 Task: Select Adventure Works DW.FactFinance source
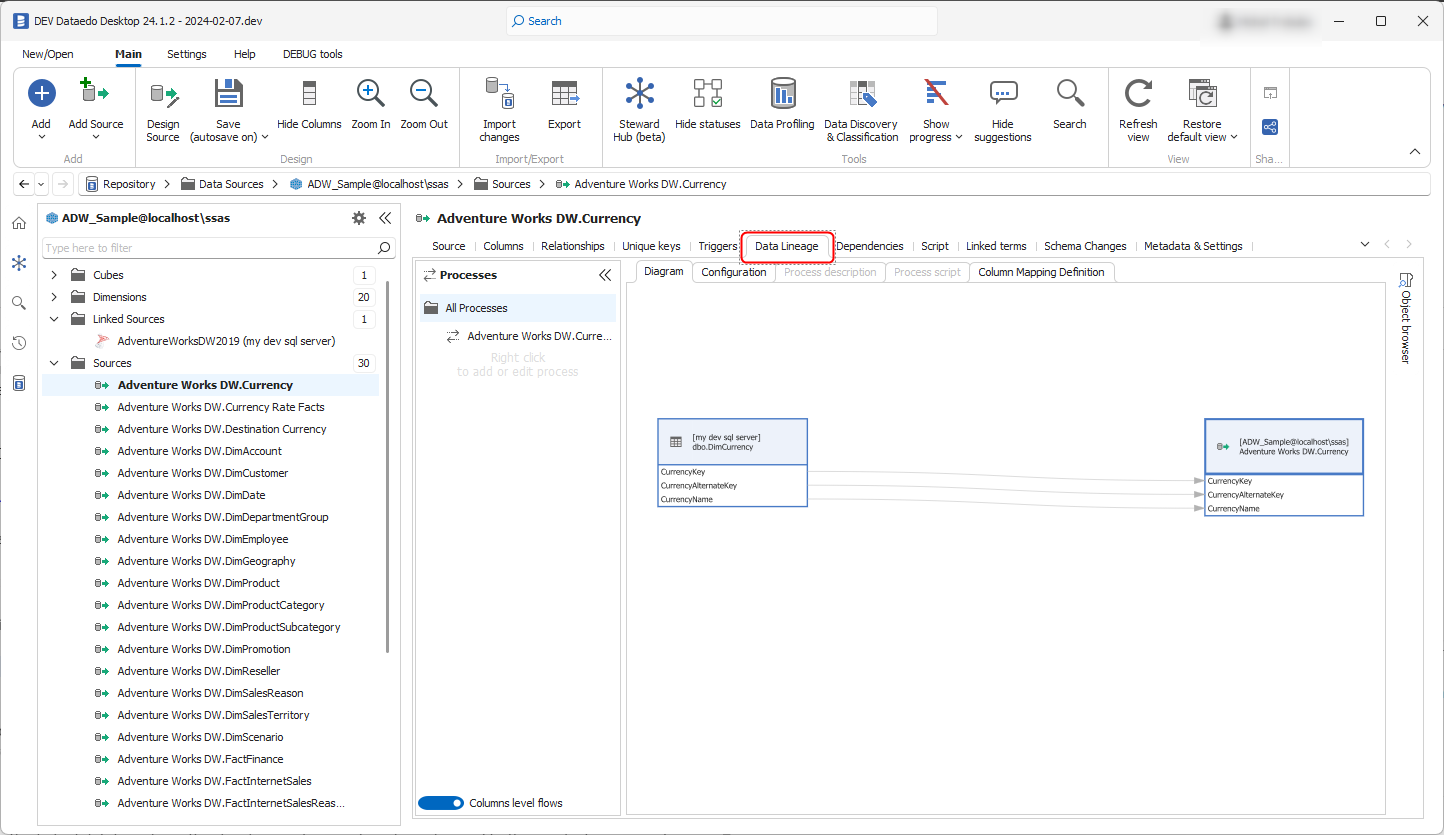coord(200,759)
